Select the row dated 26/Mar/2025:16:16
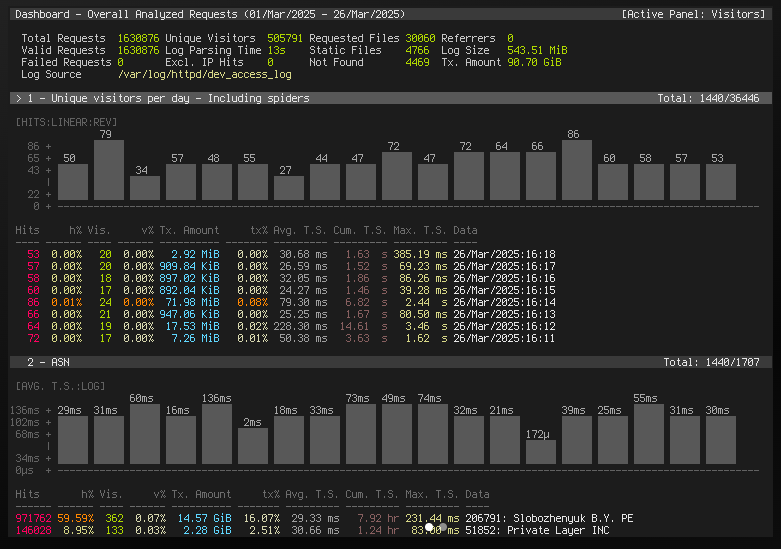 pos(285,278)
